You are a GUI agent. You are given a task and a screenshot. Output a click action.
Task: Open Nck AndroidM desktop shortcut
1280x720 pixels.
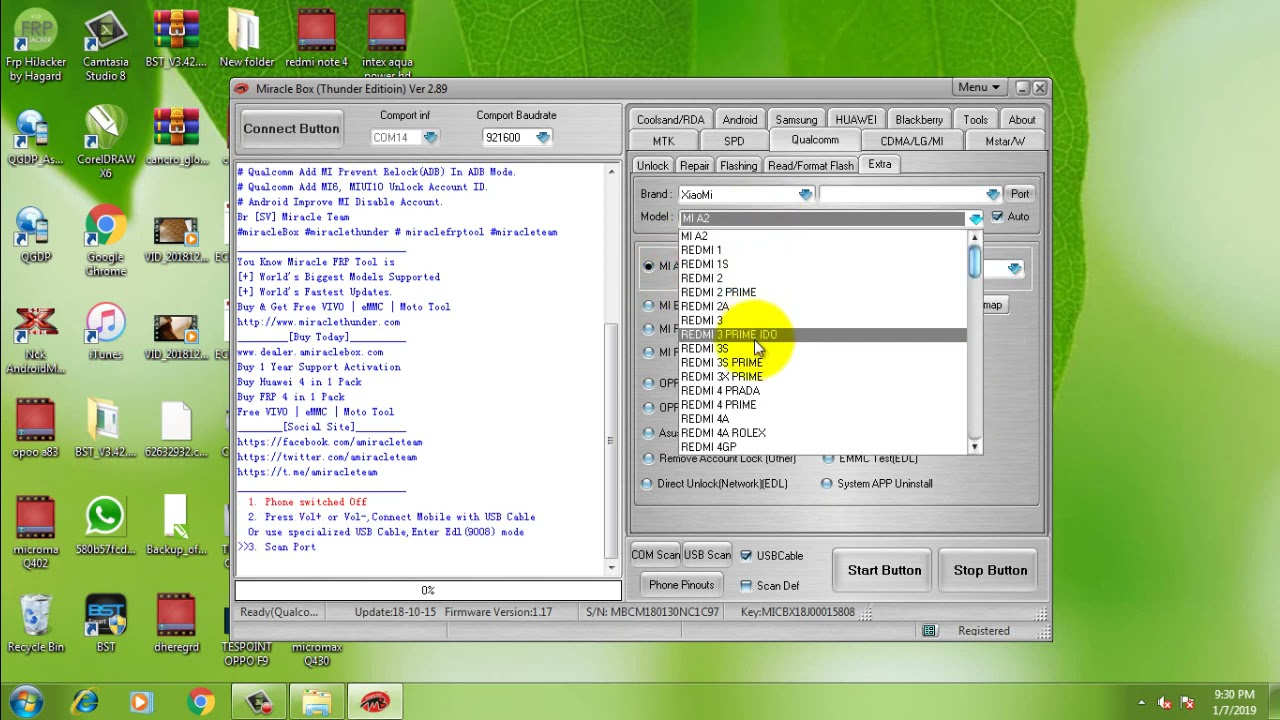tap(35, 339)
